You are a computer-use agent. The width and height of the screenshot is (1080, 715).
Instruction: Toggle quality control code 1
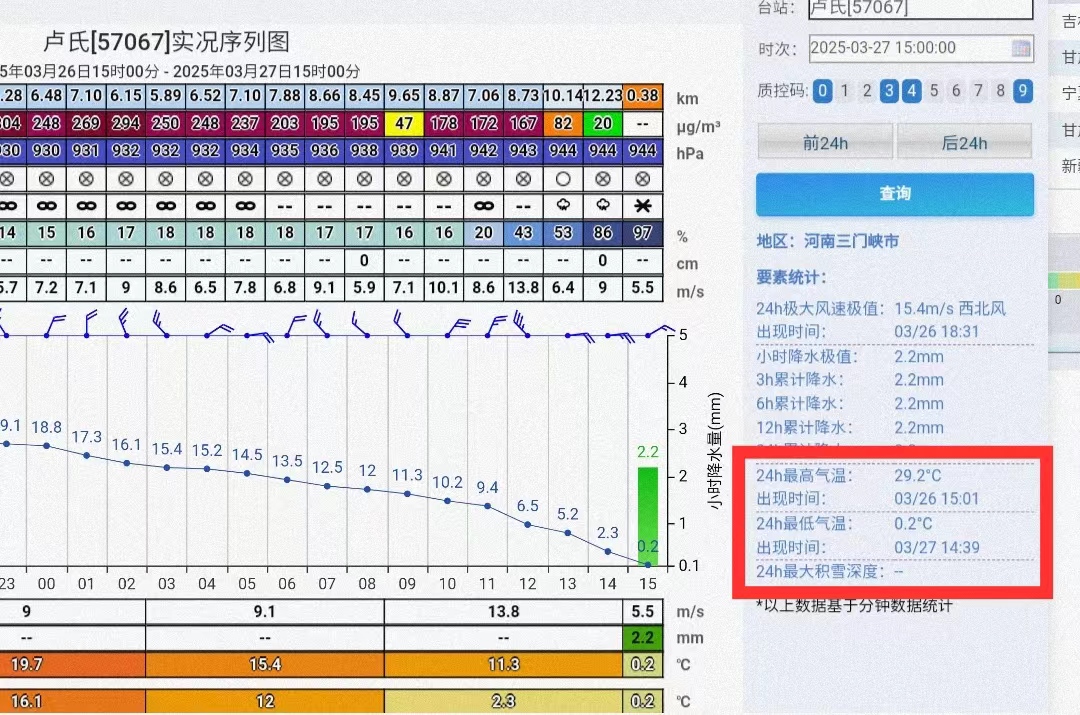pyautogui.click(x=844, y=91)
